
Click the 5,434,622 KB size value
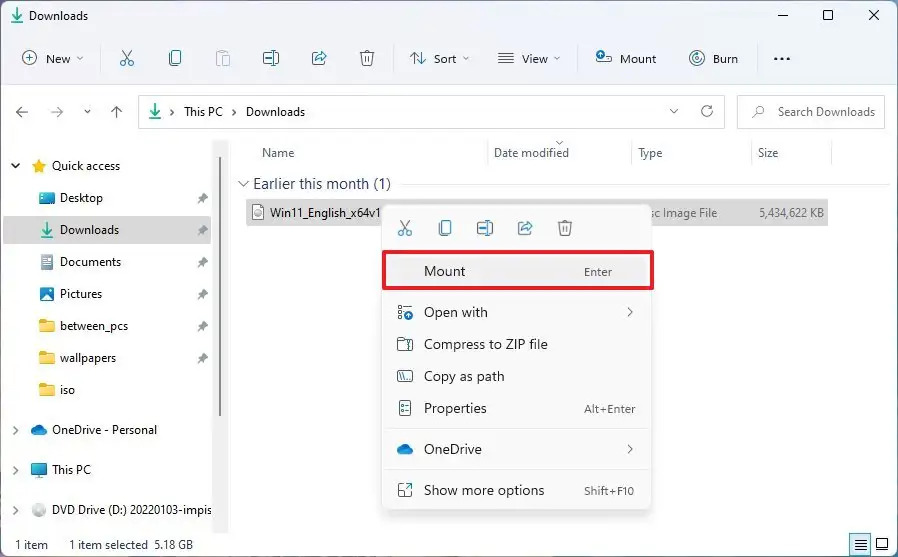click(x=791, y=213)
